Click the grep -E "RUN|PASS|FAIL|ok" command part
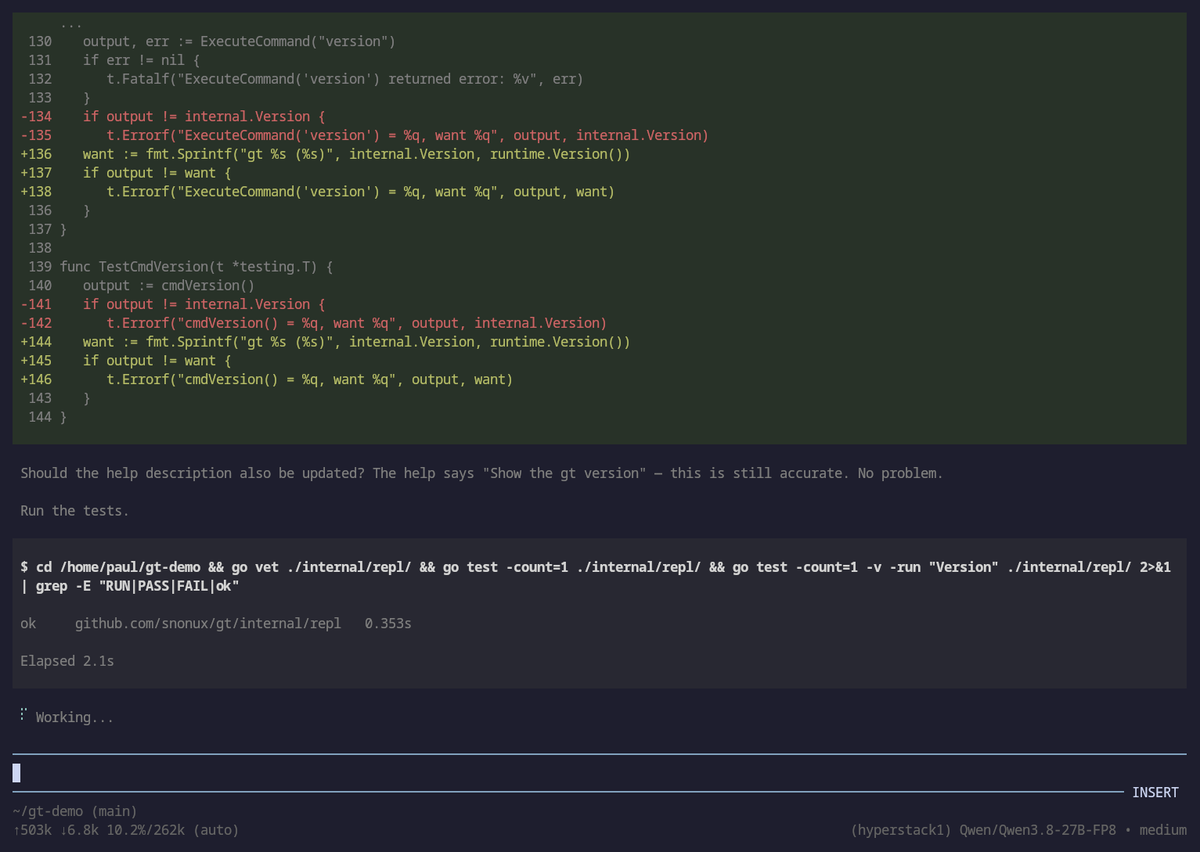 click(x=139, y=586)
